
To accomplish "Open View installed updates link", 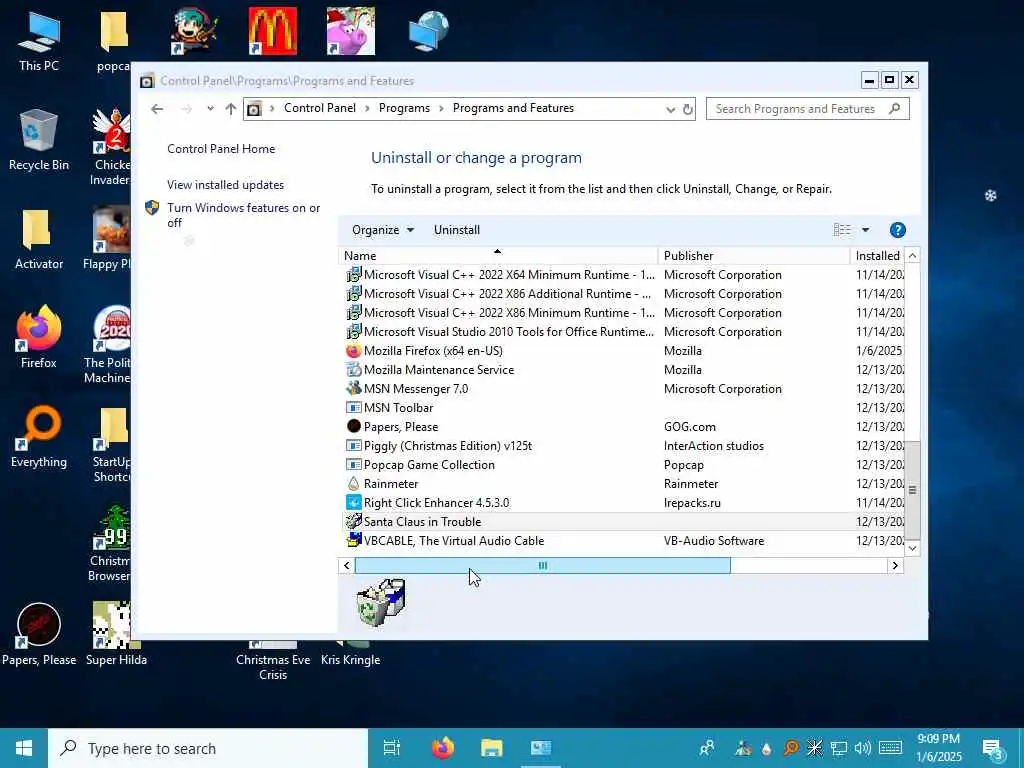I will (225, 185).
